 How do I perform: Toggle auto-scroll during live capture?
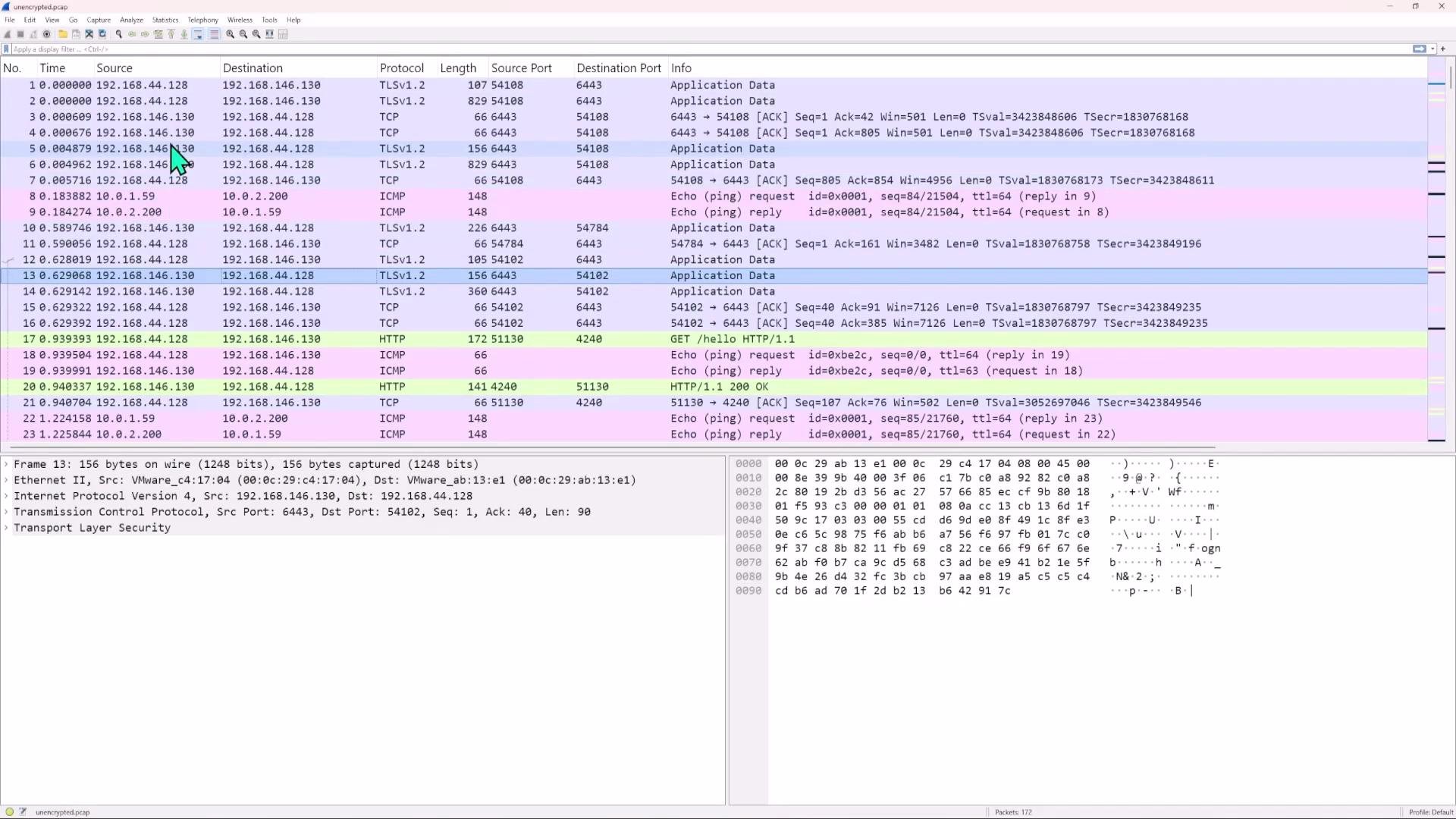click(x=198, y=34)
